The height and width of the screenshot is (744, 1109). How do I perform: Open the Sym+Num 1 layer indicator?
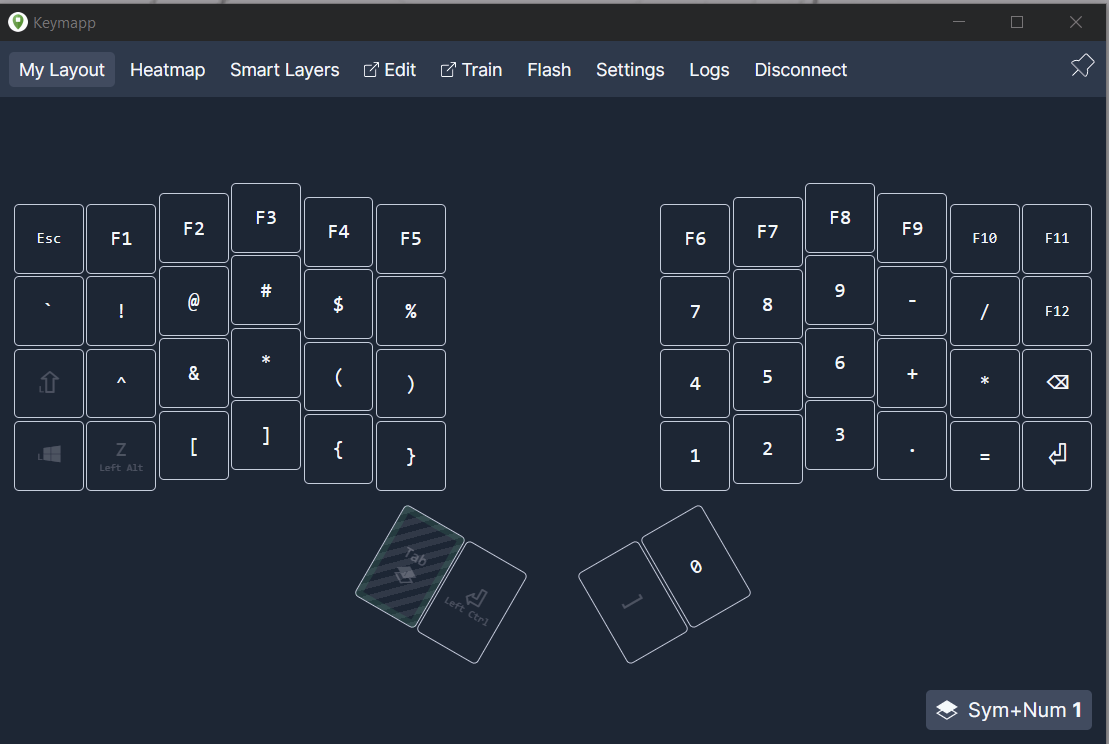1009,710
